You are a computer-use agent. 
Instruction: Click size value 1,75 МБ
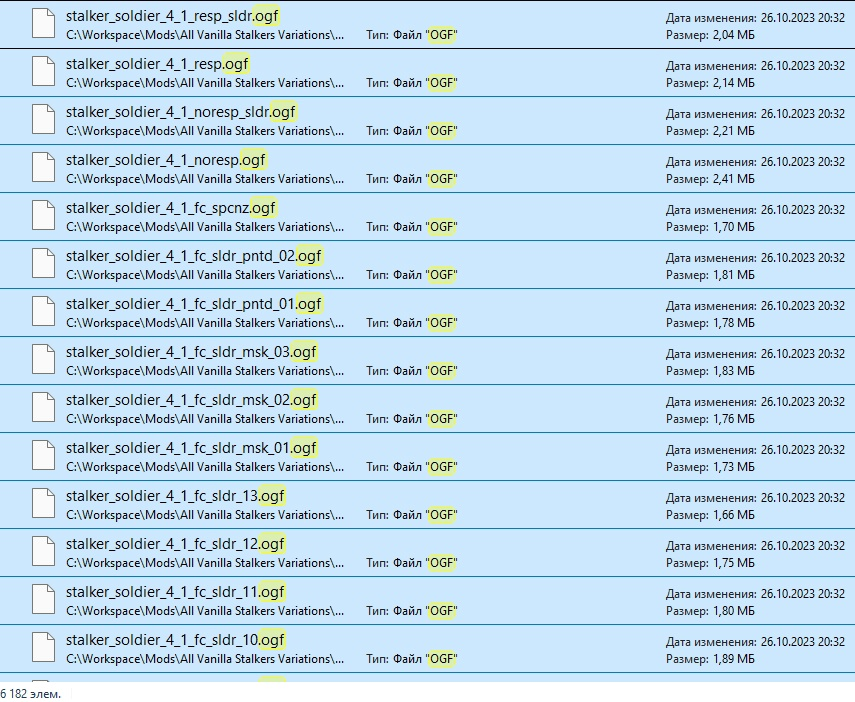point(733,563)
